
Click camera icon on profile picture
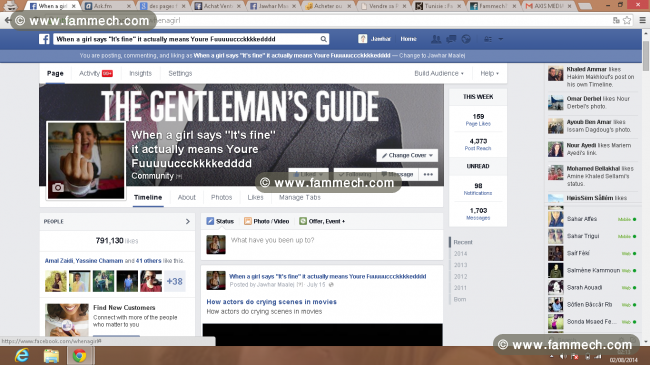click(x=58, y=187)
